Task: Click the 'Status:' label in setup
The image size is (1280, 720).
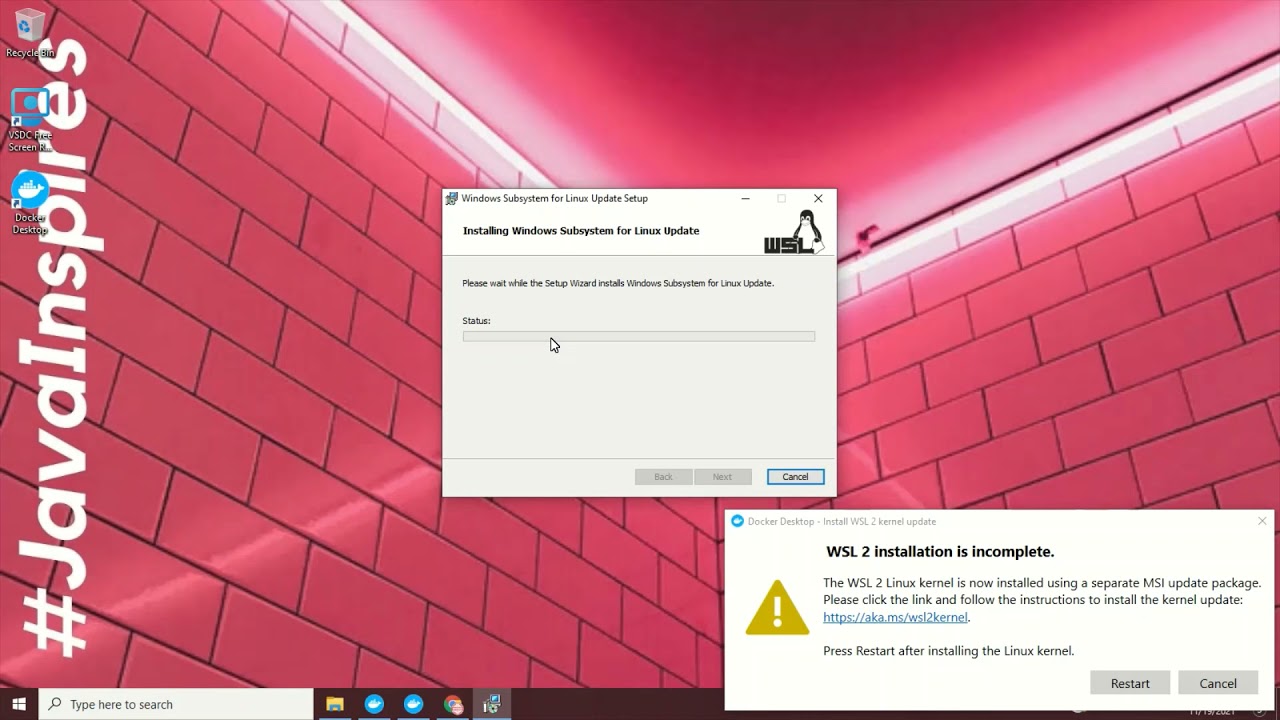Action: pos(476,321)
